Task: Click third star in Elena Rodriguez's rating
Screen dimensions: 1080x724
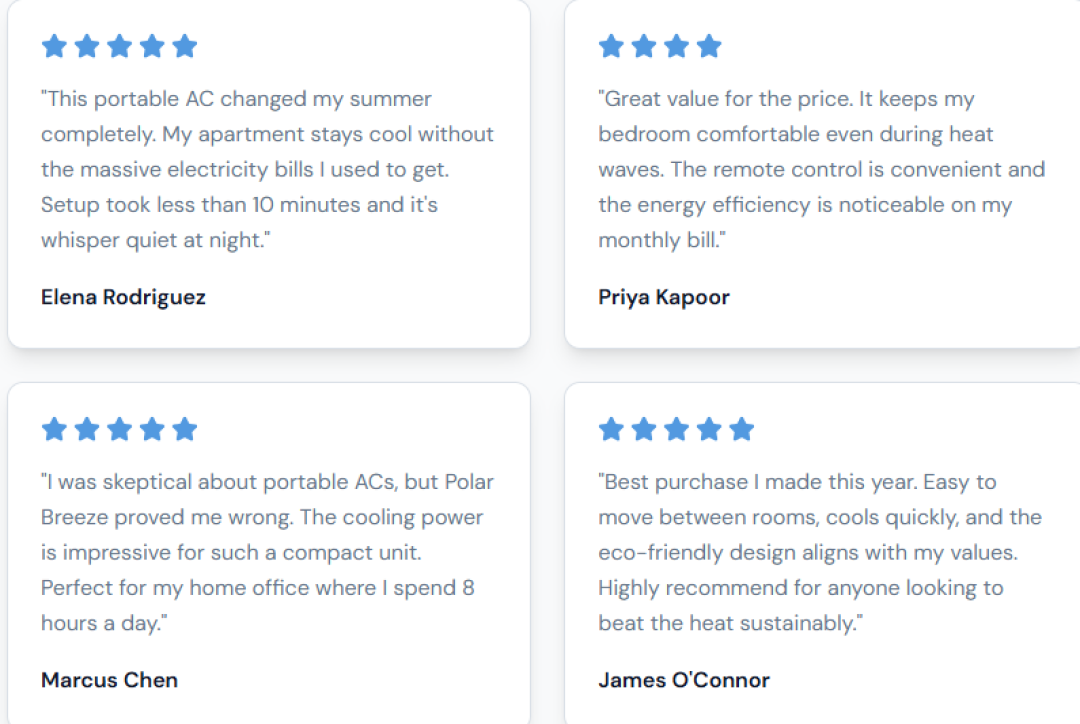Action: pyautogui.click(x=119, y=46)
